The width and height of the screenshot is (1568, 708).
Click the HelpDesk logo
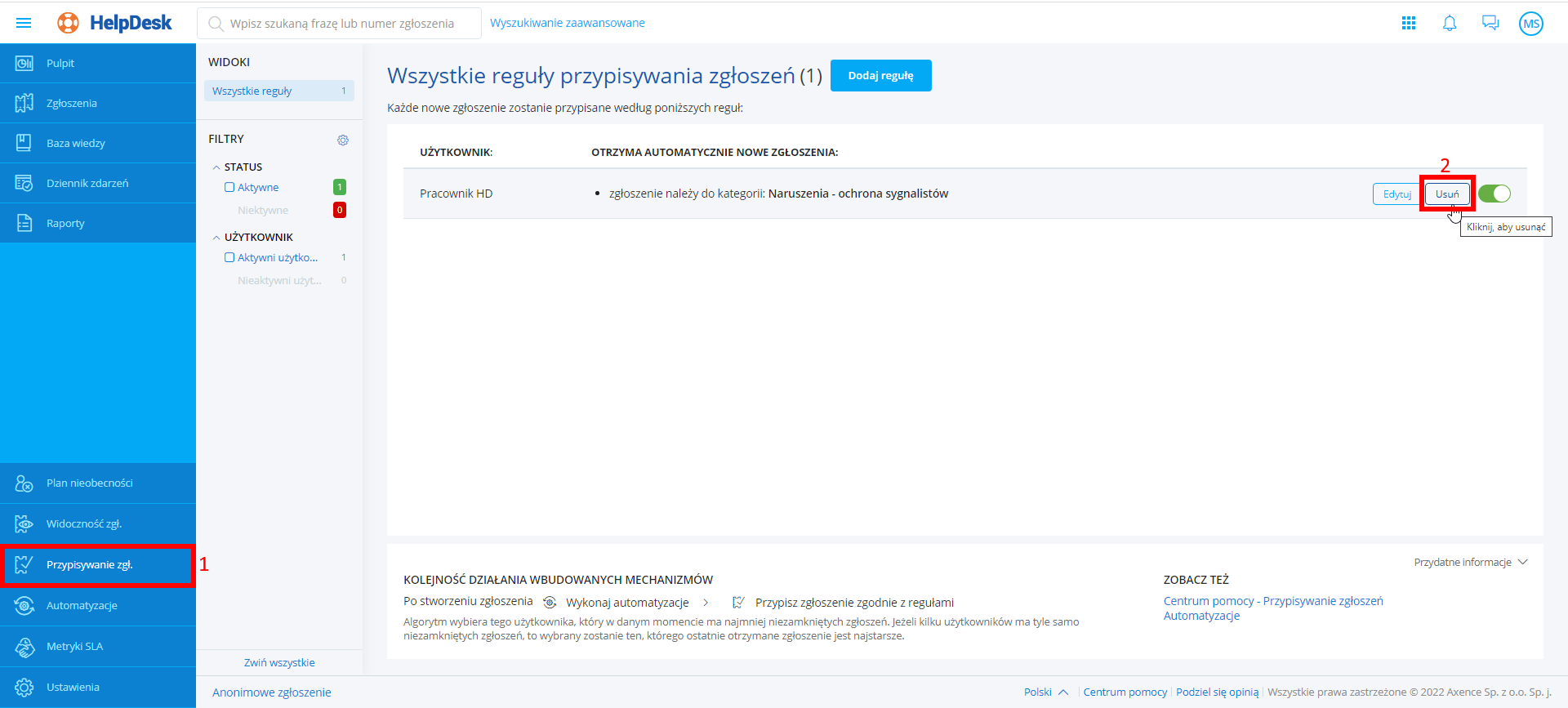coord(115,23)
